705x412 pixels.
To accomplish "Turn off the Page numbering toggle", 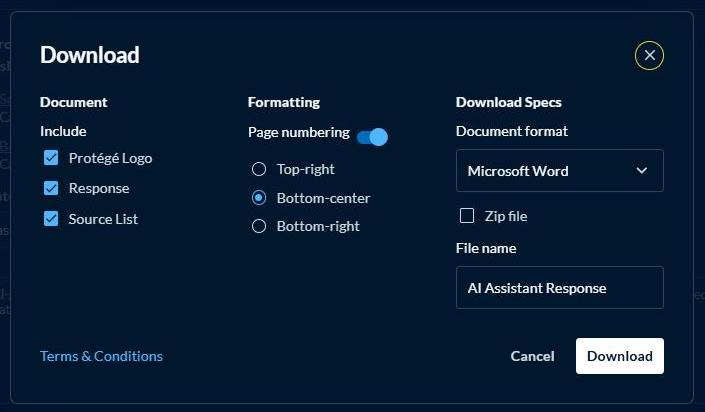I will click(x=372, y=137).
